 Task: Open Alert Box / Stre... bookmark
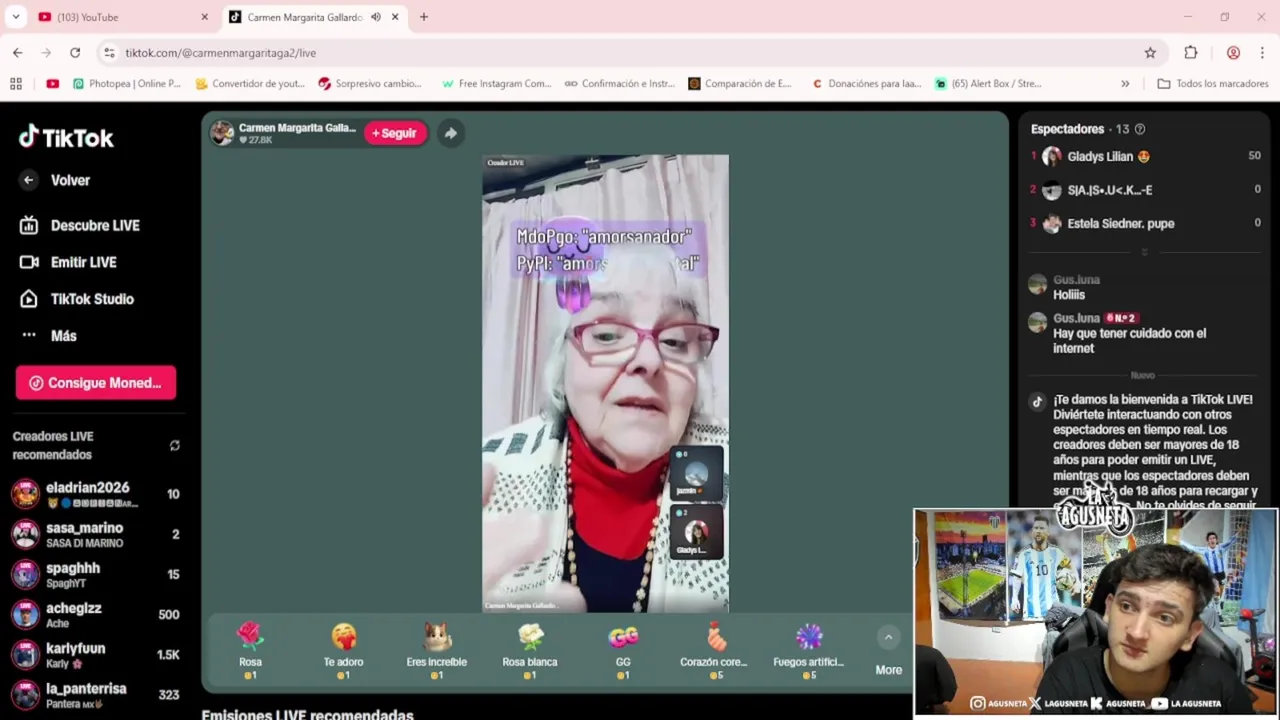[989, 84]
